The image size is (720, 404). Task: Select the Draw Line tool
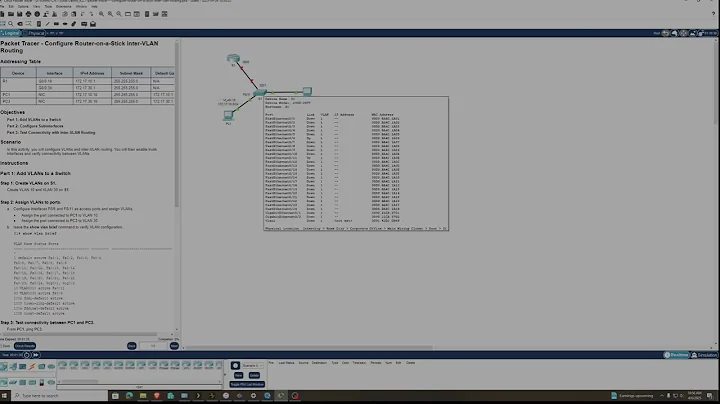[48, 24]
